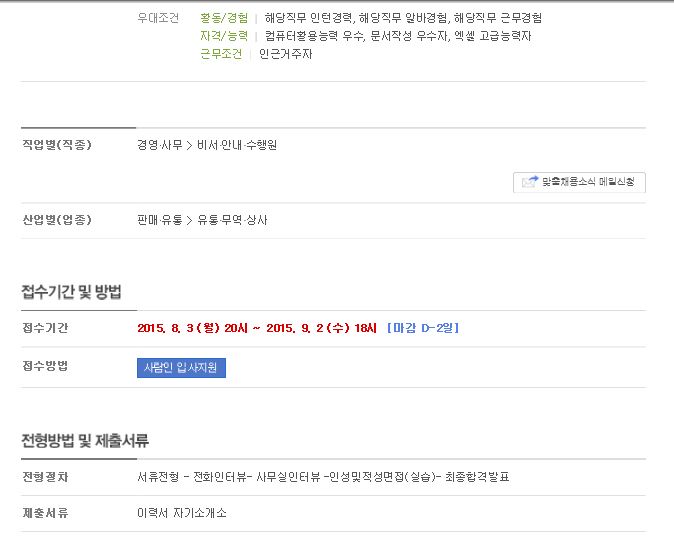Image resolution: width=674 pixels, height=540 pixels.
Task: Select the 판매·유통 industry link
Action: [x=160, y=220]
